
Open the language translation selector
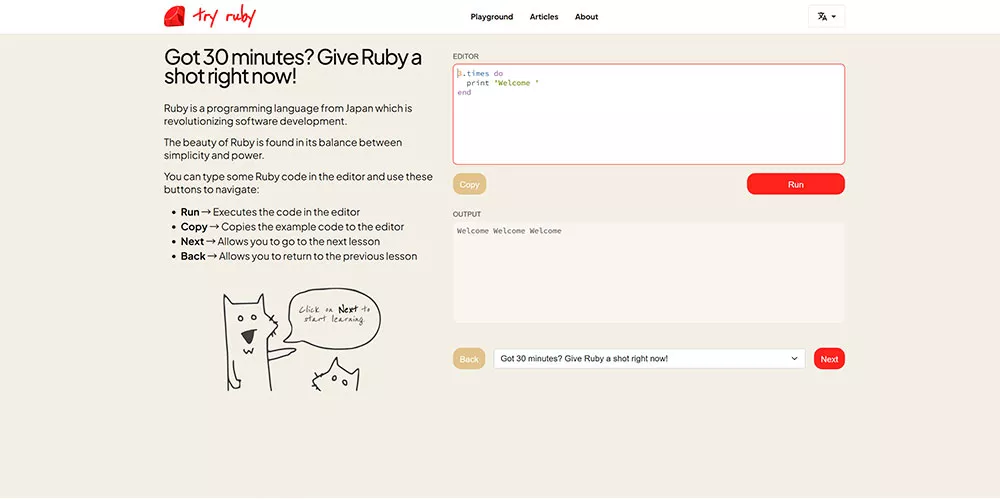pos(827,17)
